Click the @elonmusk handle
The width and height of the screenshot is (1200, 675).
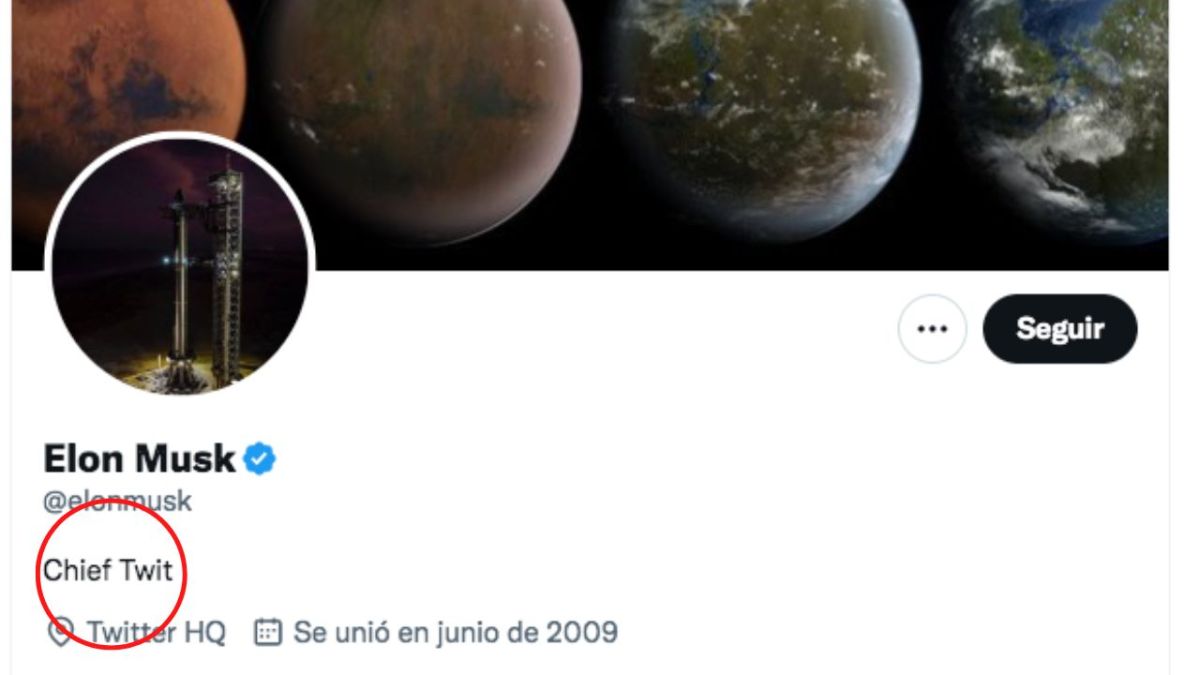[117, 501]
